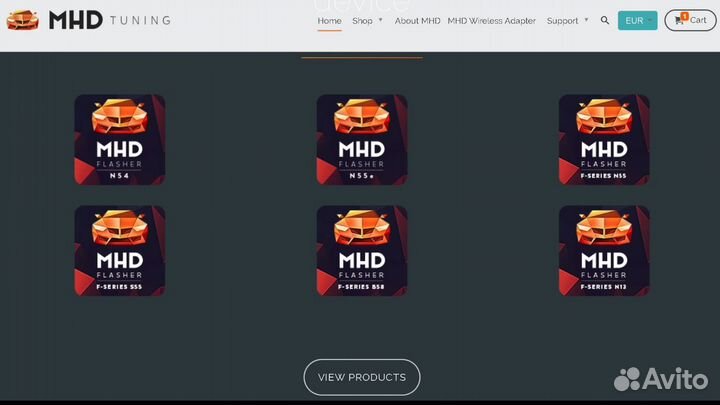
Task: Open the MHD Flasher F-Series N13 tile
Action: (x=604, y=251)
